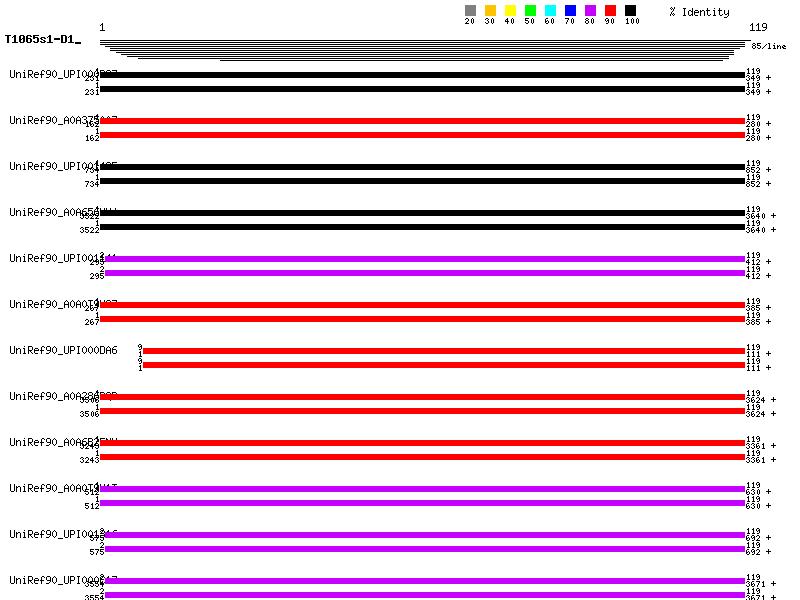Open the UniRef90_UPI000DA6 hit label
Viewport: 800px width, 600px height.
click(63, 350)
